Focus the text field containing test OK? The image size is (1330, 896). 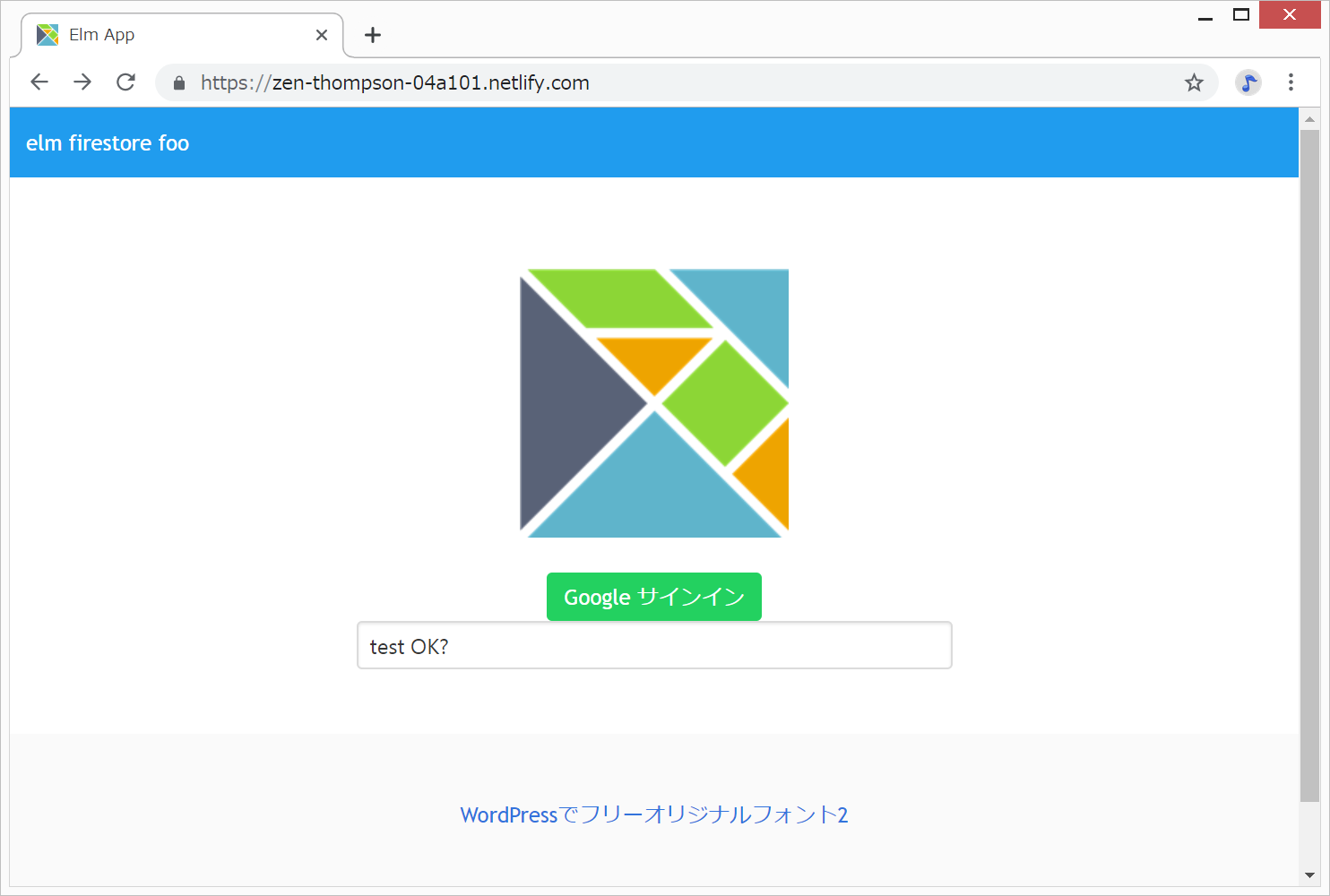pos(654,645)
